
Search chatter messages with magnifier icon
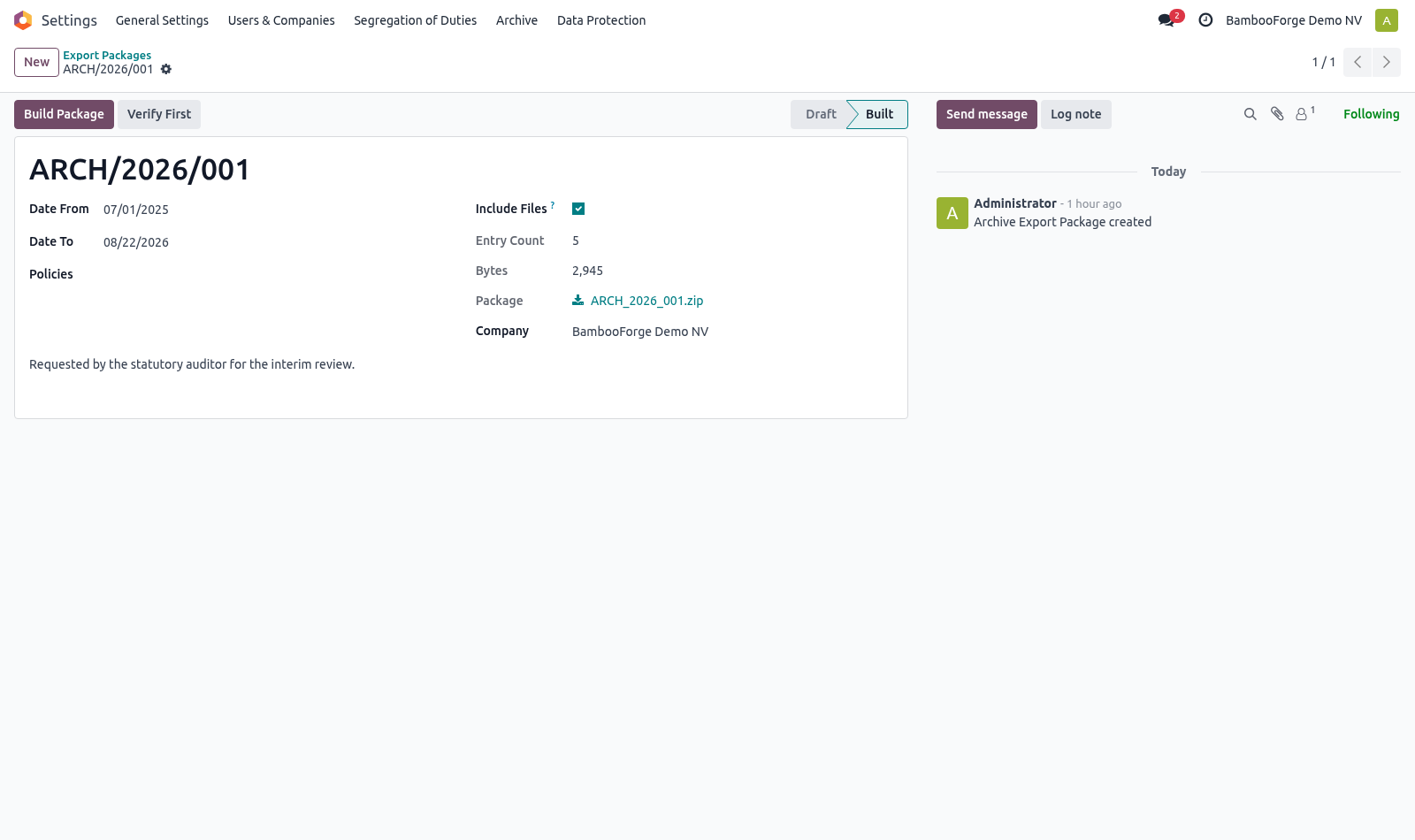tap(1250, 114)
